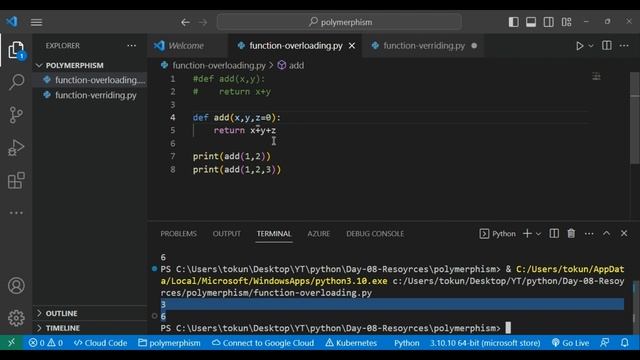640x360 pixels.
Task: Open Customize Layout icon
Action: click(x=567, y=22)
